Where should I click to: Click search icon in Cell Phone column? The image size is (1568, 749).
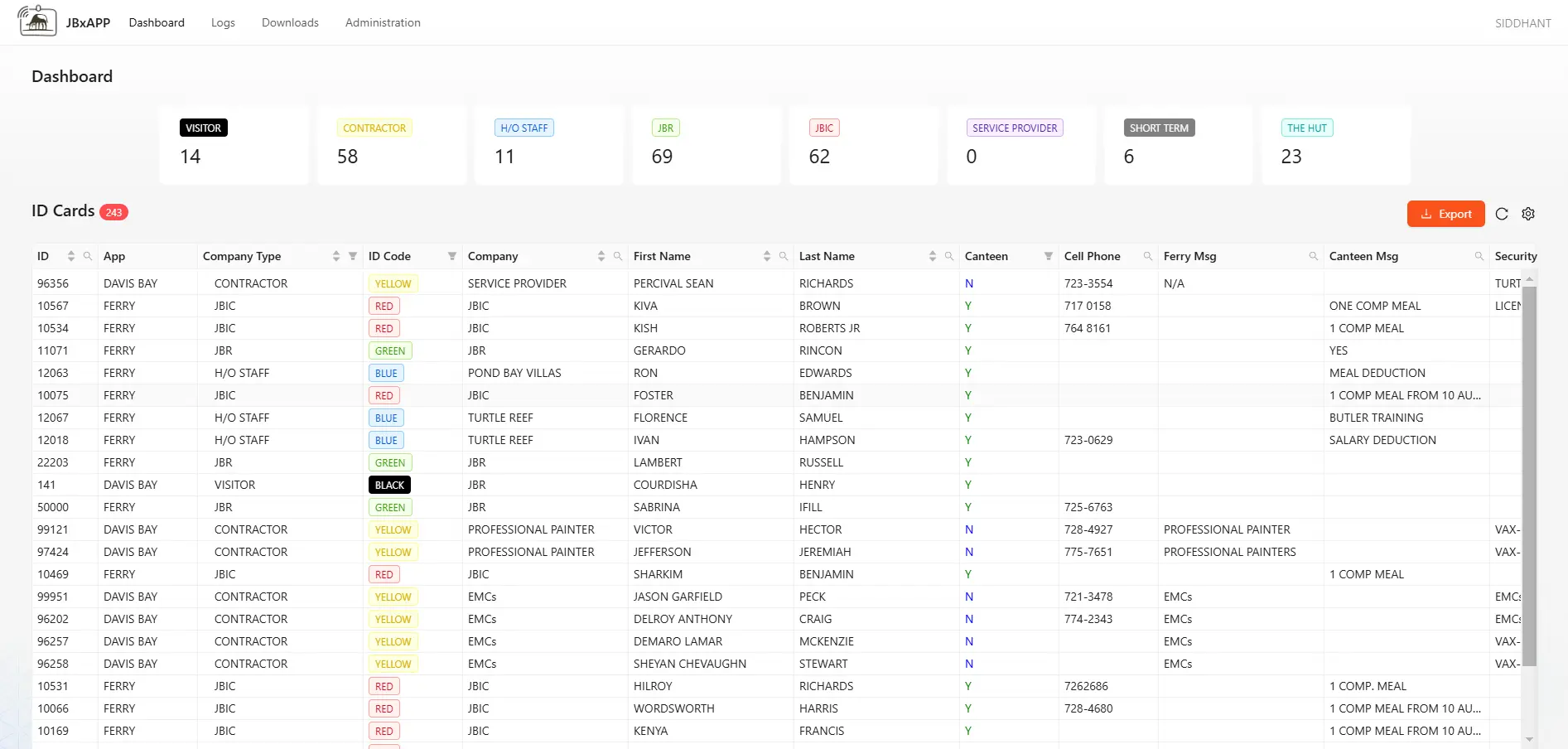1148,256
